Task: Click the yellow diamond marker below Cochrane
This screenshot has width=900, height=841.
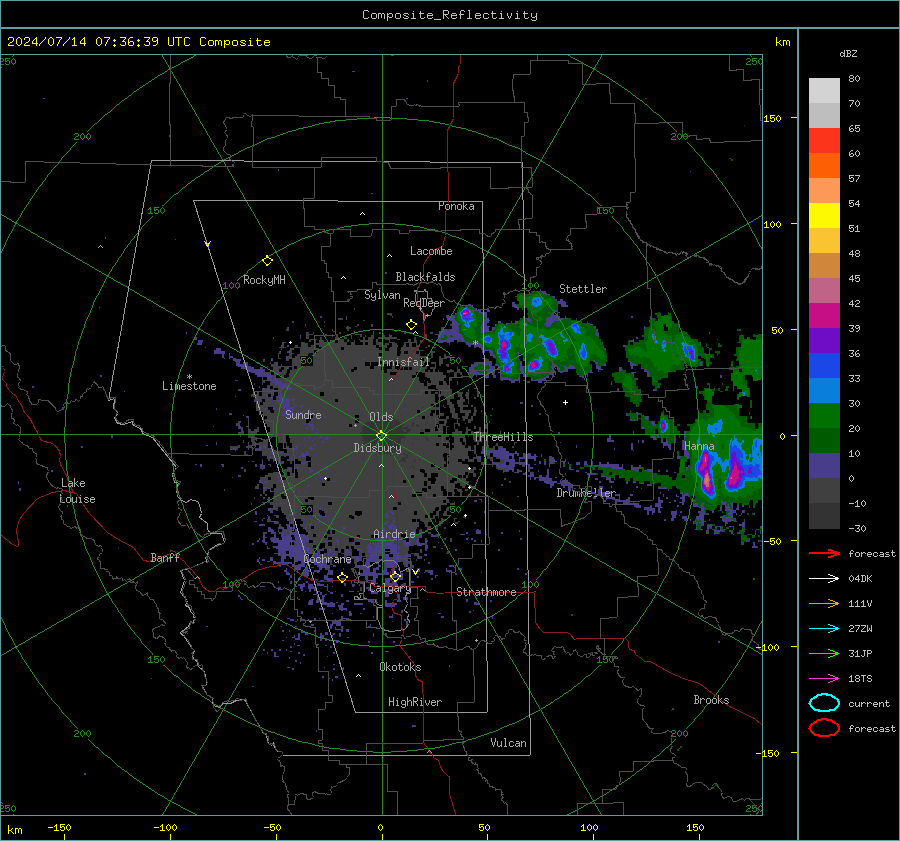Action: coord(342,578)
